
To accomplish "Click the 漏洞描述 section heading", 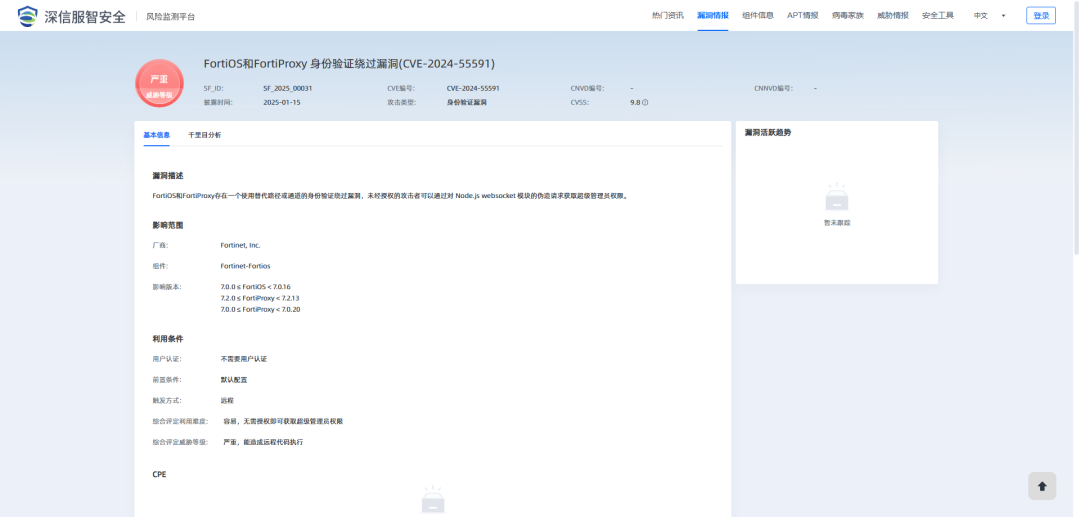I will tap(168, 176).
